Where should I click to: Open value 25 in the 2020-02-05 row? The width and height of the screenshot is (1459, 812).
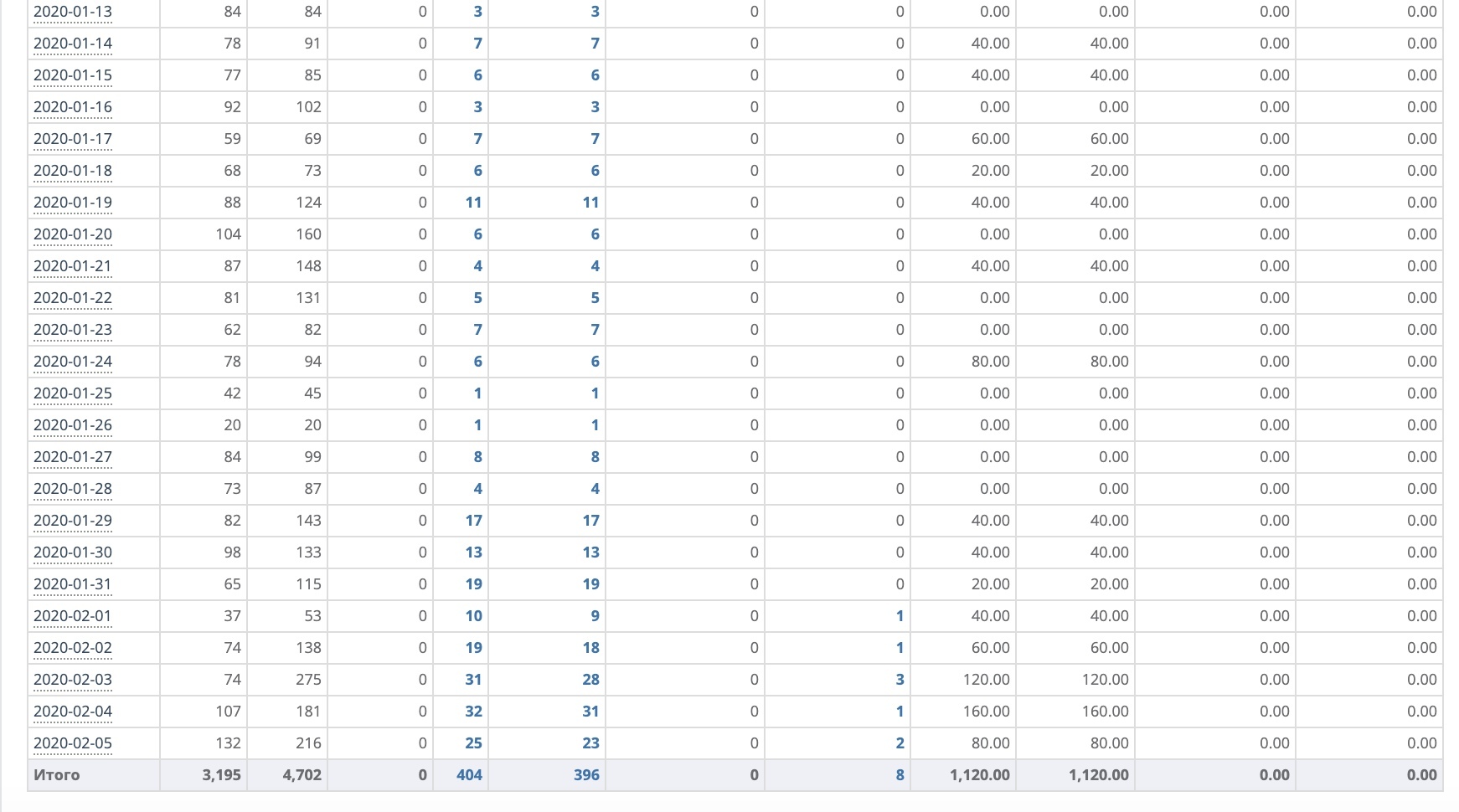pyautogui.click(x=473, y=743)
